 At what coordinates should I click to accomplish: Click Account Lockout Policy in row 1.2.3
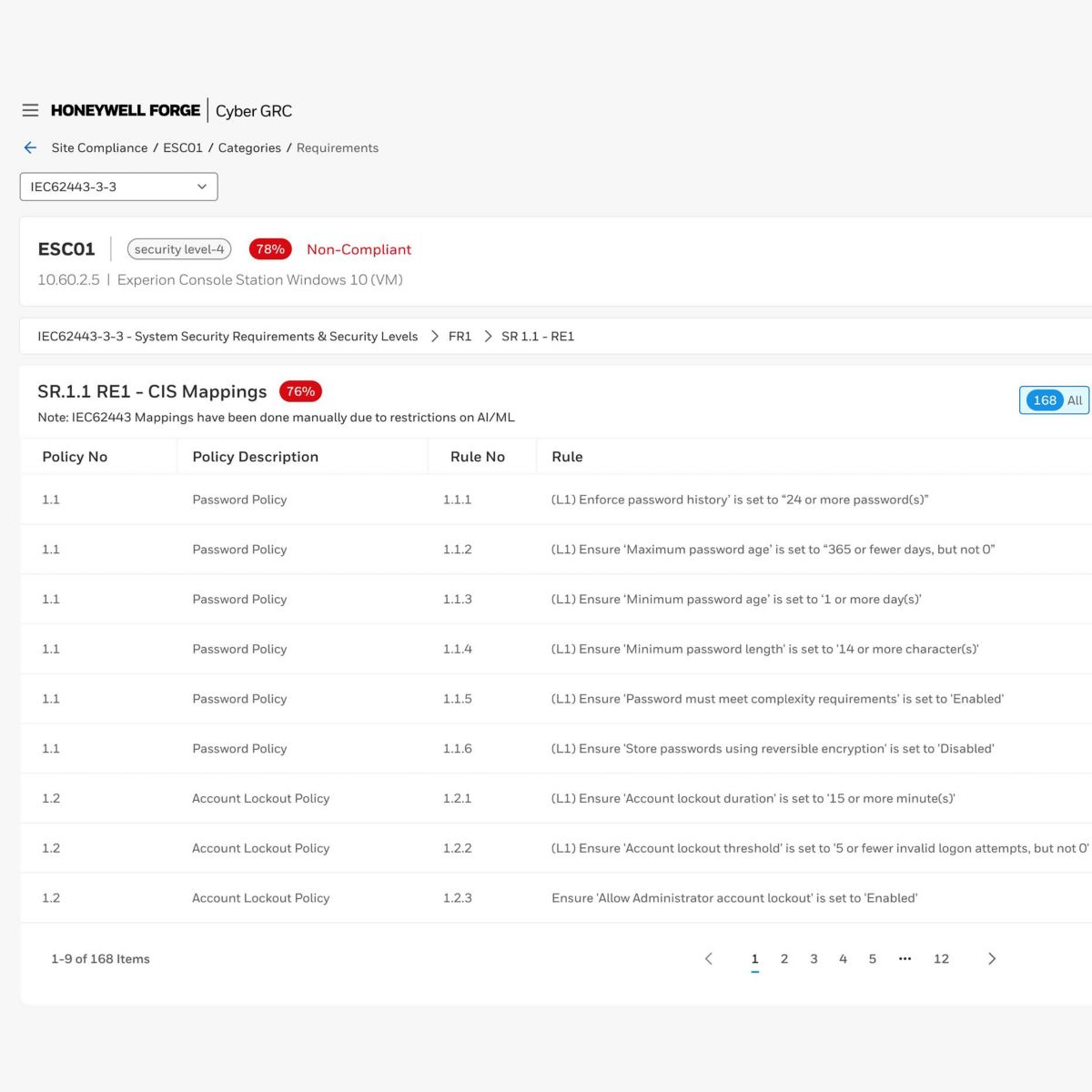[260, 897]
